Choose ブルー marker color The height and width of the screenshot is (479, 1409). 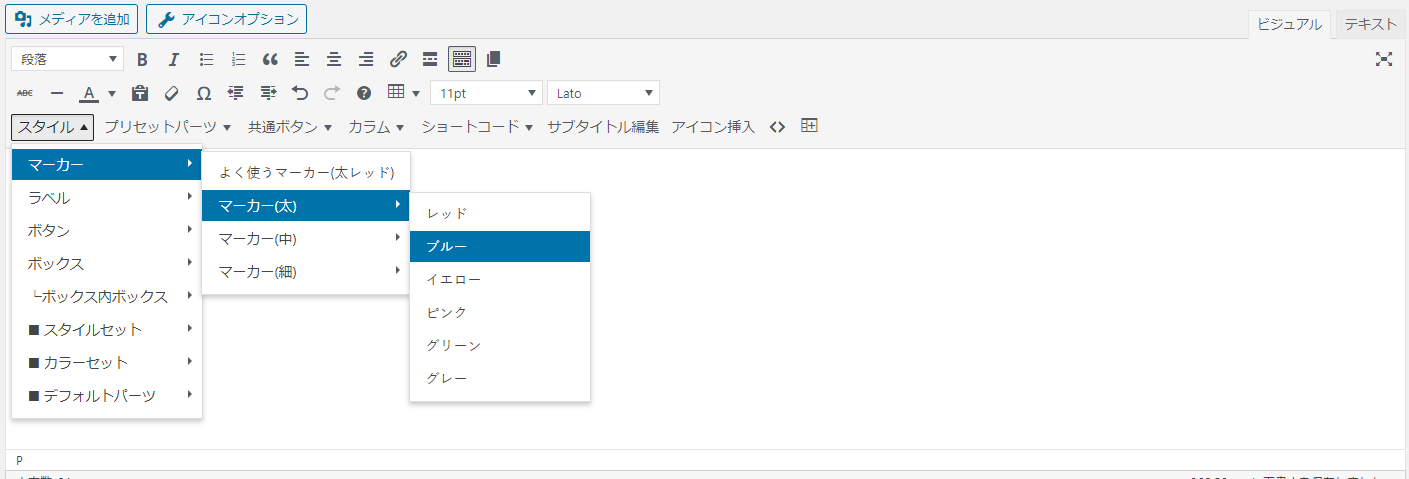pyautogui.click(x=500, y=247)
